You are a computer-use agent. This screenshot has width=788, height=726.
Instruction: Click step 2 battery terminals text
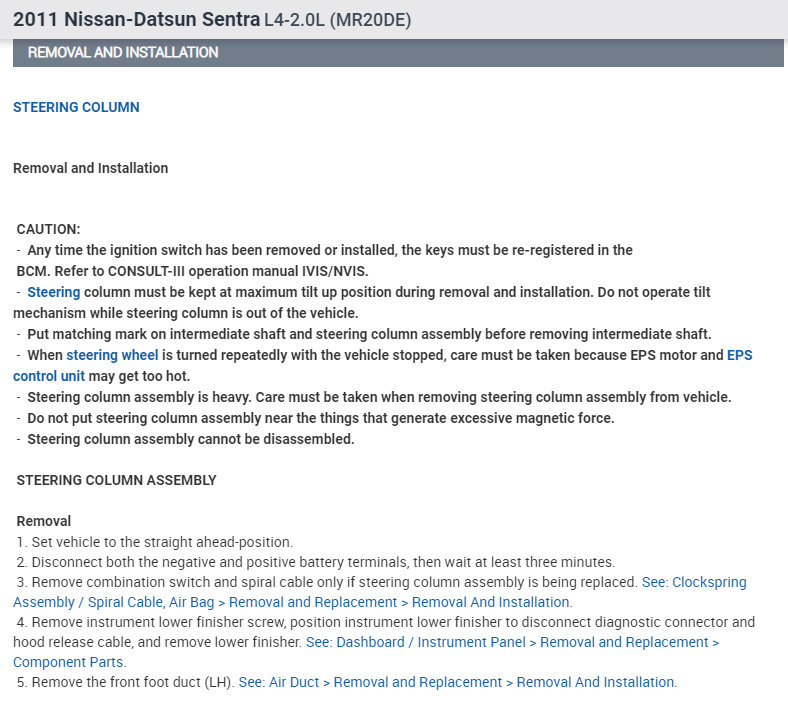coord(316,562)
